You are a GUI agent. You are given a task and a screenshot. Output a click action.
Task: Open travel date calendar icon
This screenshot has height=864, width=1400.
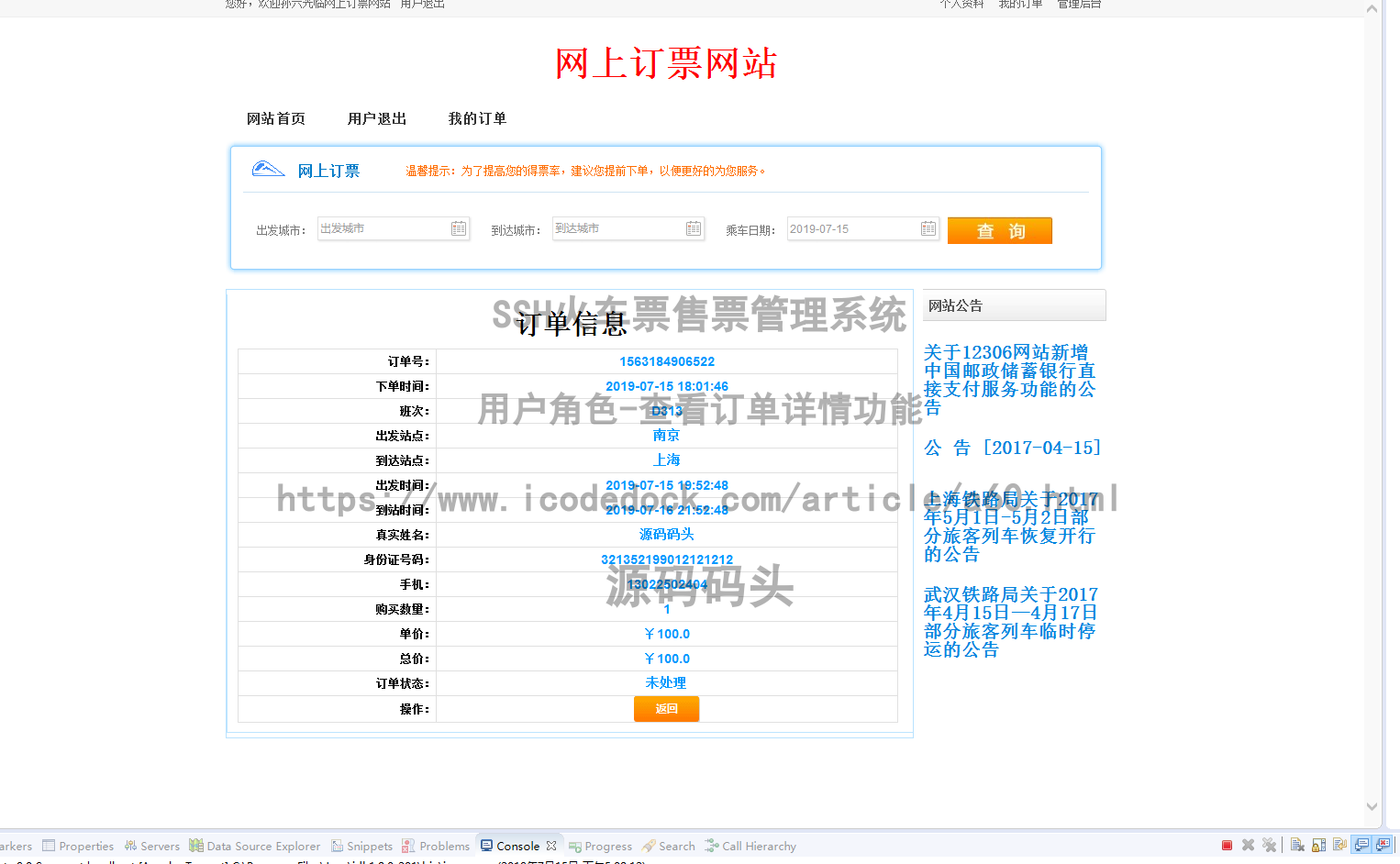[x=928, y=228]
